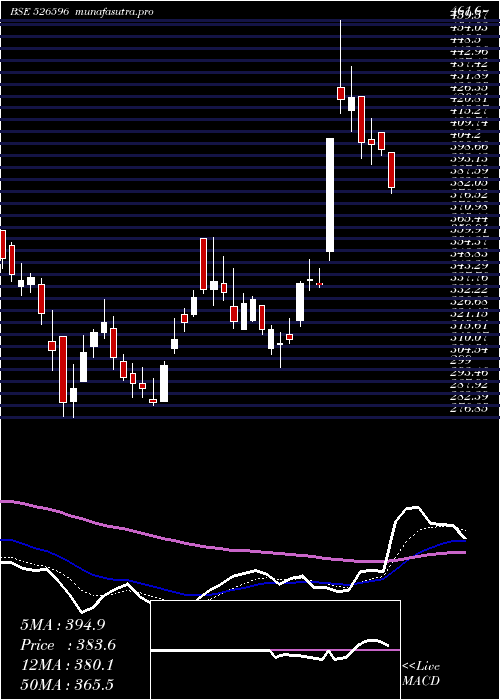Select the 'Price : 383.6' readout

(x=68, y=645)
